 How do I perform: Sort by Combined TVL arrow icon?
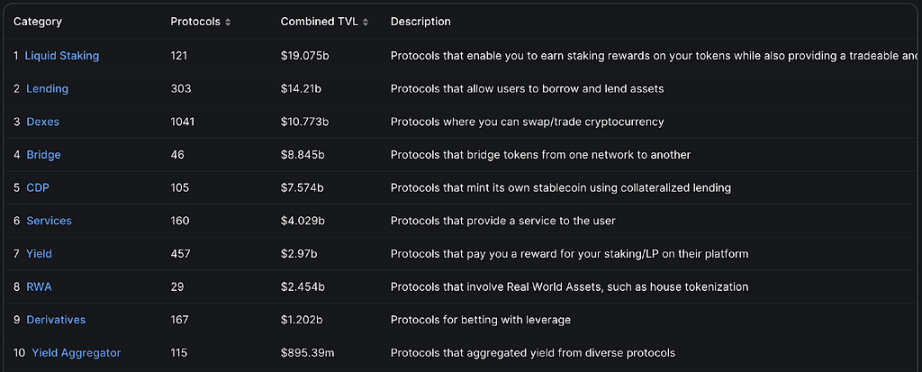point(365,22)
